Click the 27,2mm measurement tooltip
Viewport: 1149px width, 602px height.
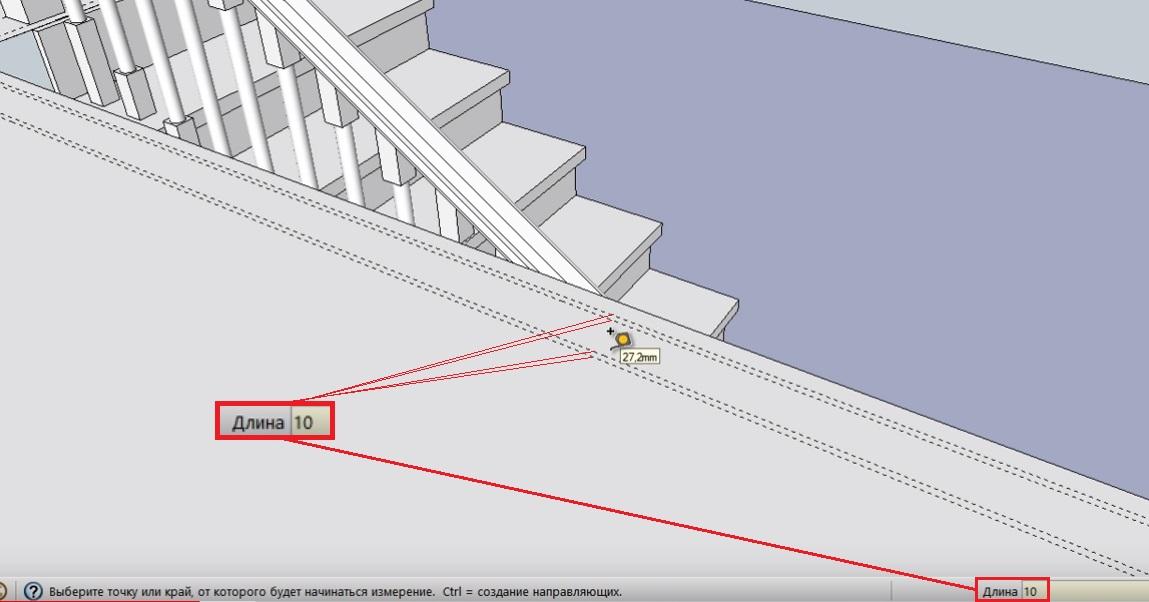point(639,357)
